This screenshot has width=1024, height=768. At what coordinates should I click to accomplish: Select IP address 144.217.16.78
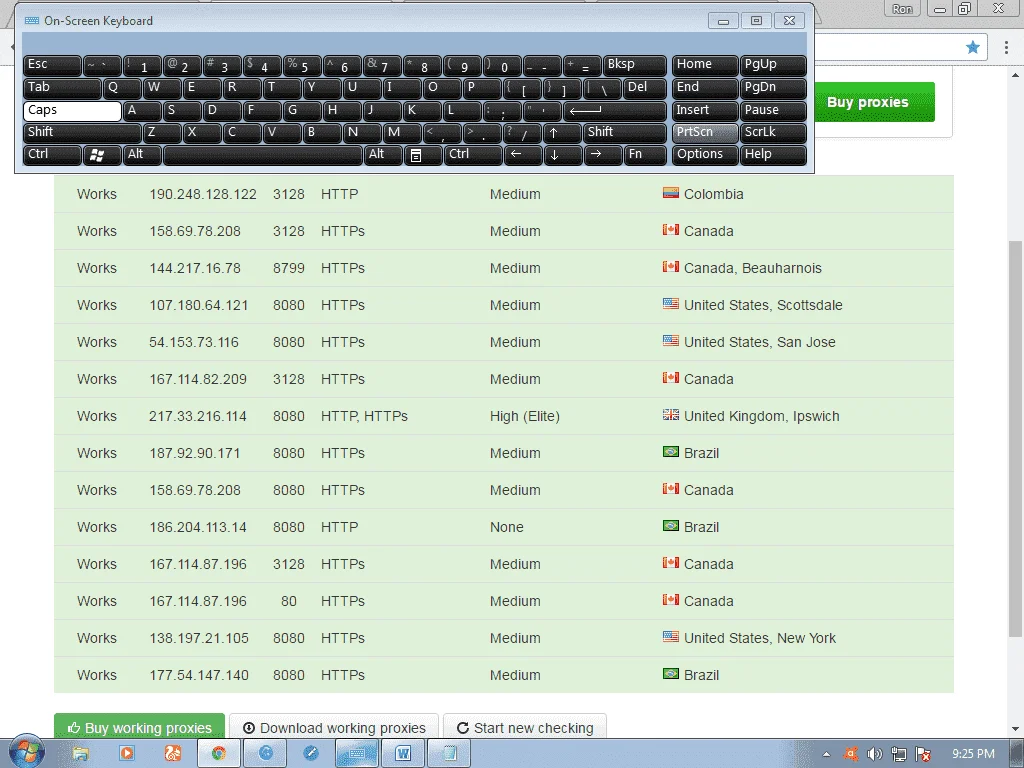pyautogui.click(x=195, y=268)
